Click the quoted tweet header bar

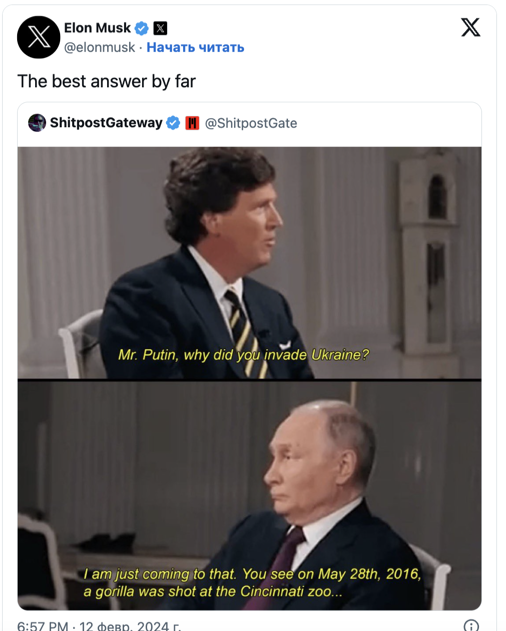click(249, 124)
